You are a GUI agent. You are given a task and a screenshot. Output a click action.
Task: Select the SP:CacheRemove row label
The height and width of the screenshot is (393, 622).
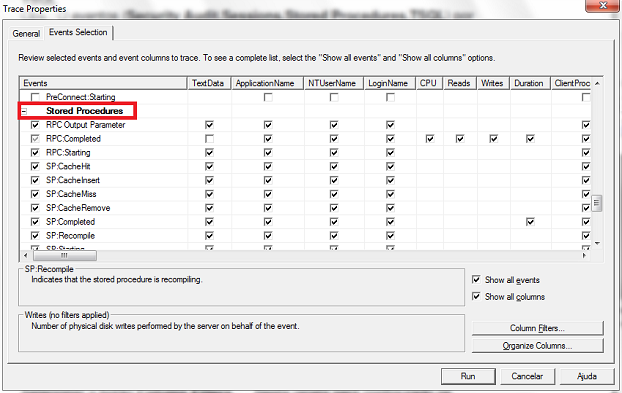pos(78,208)
